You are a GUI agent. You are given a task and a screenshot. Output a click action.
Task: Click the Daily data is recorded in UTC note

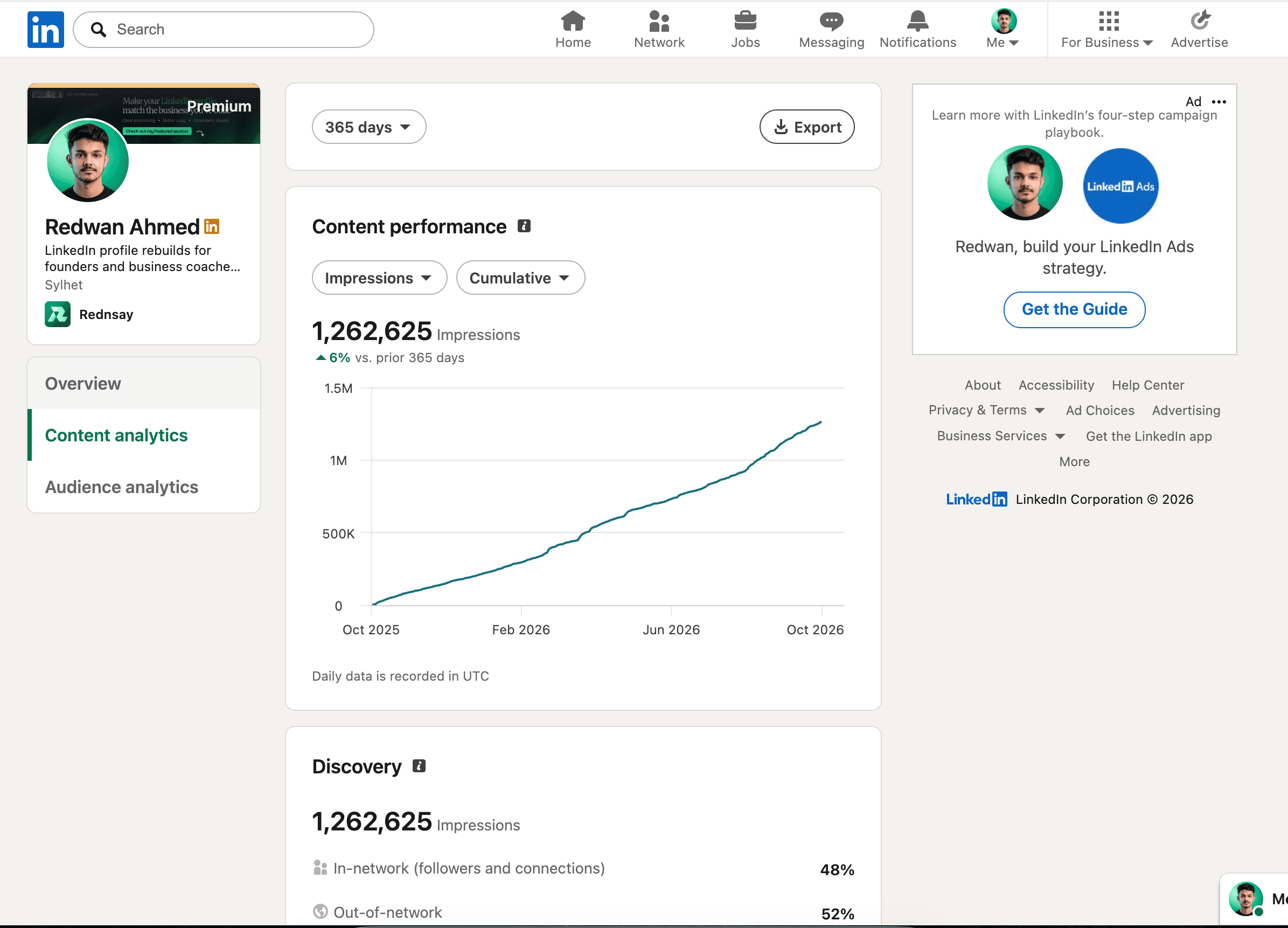click(x=400, y=676)
